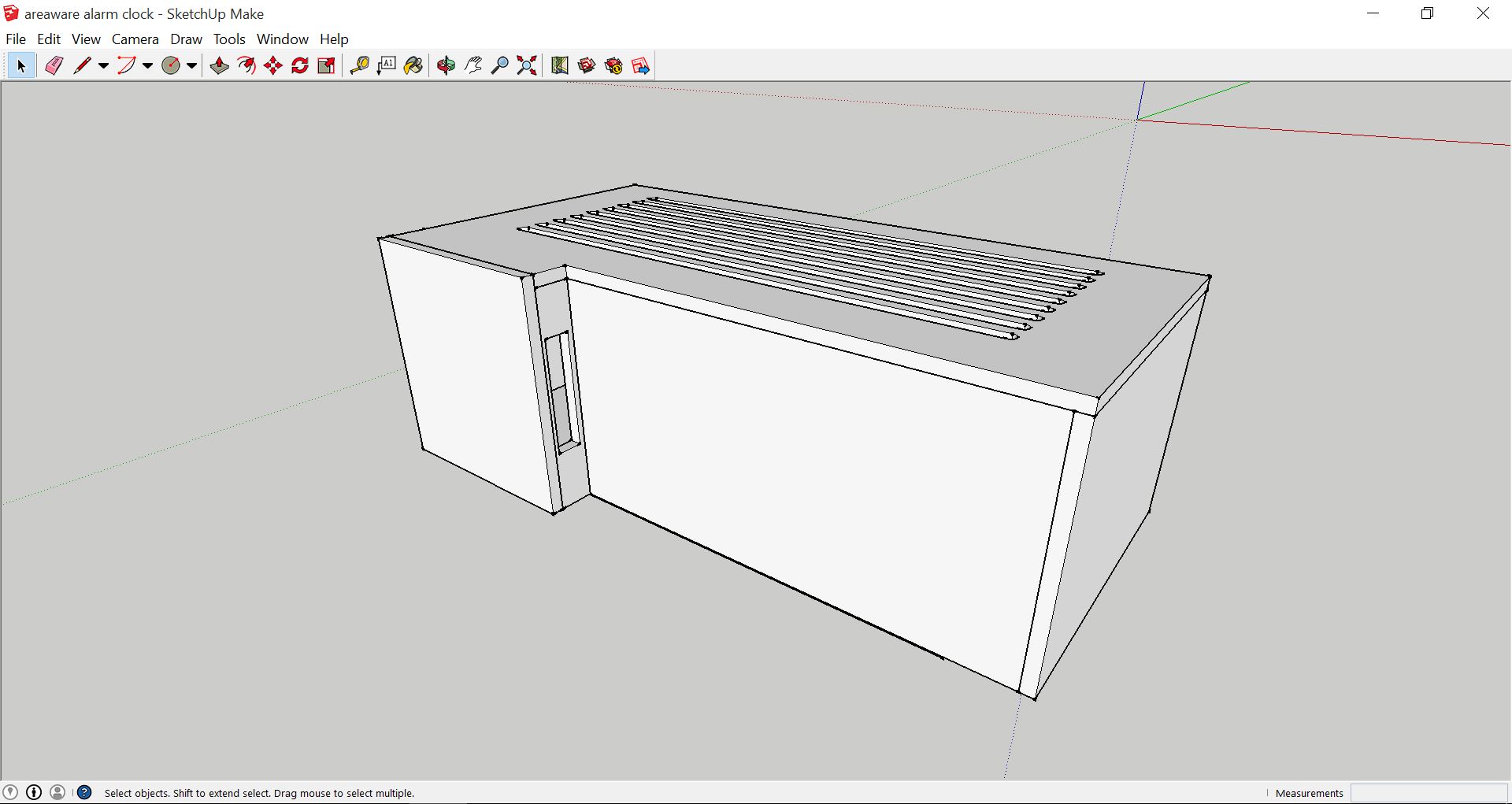The height and width of the screenshot is (804, 1512).
Task: Click the user sign-in status icon
Action: click(57, 792)
